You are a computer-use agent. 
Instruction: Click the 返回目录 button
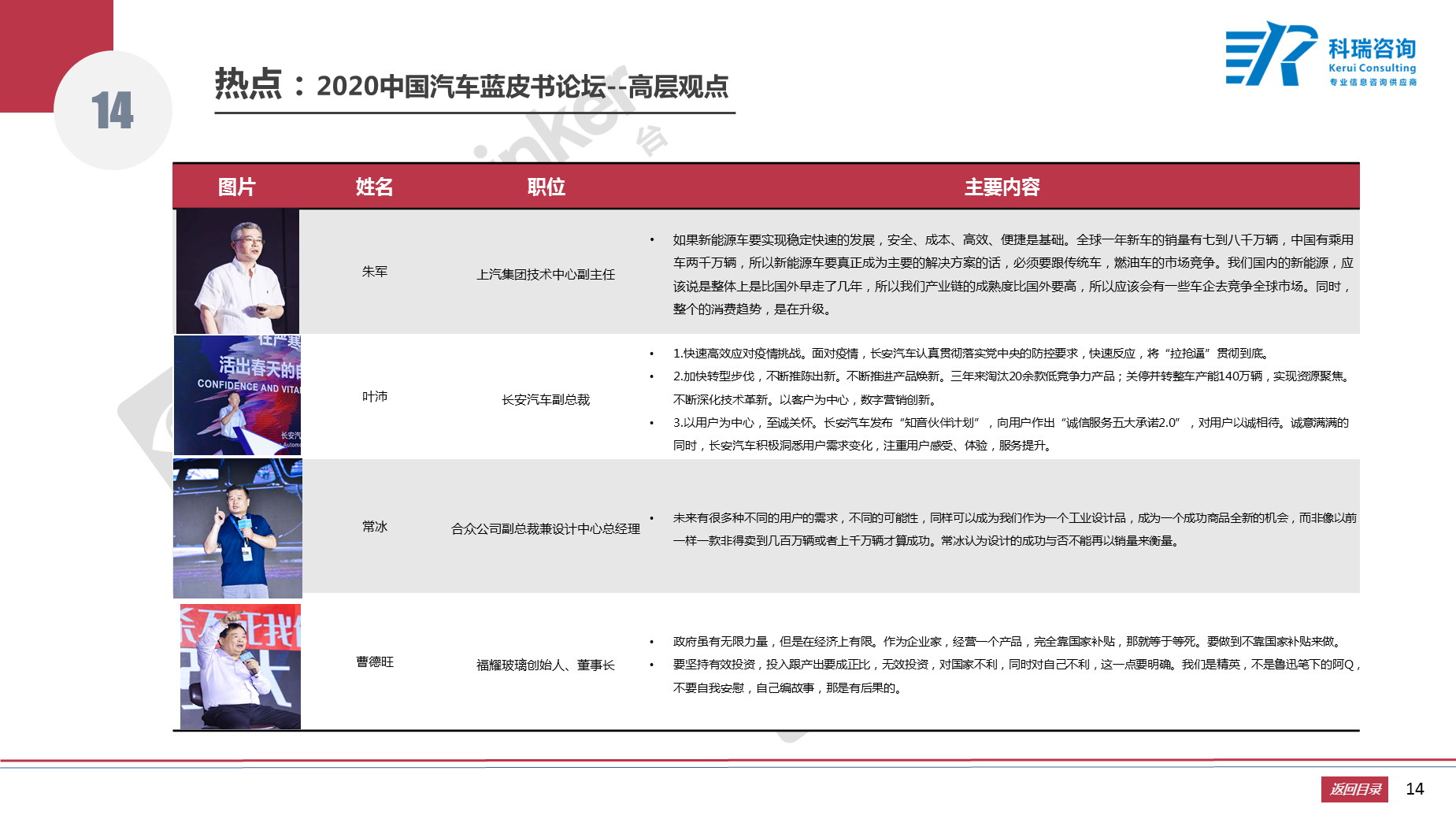coord(1354,789)
